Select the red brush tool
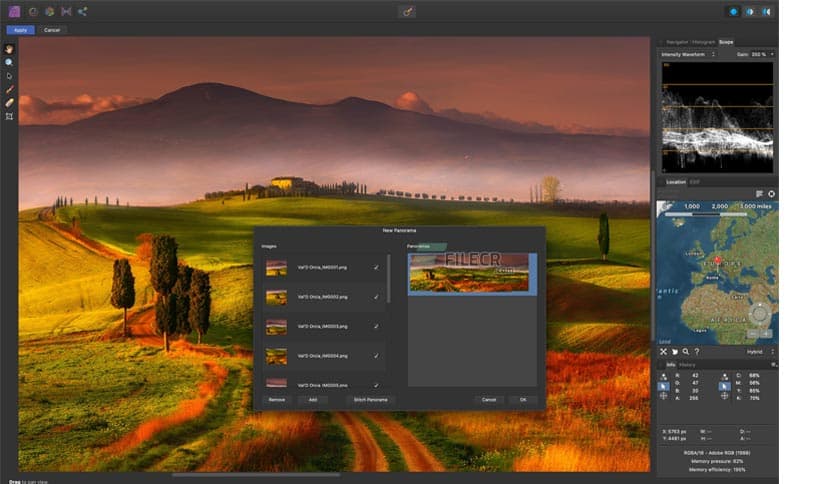Screen dimensions: 836x484 click(x=9, y=89)
